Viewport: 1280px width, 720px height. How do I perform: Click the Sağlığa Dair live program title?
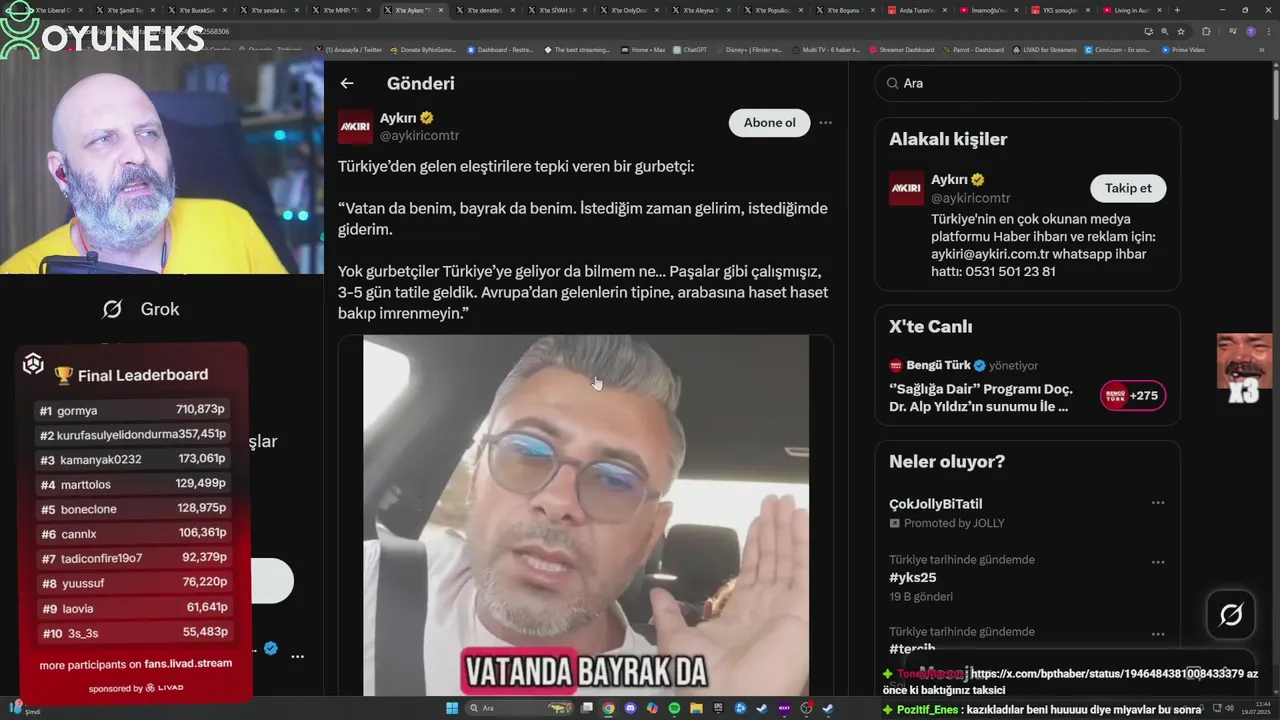981,398
